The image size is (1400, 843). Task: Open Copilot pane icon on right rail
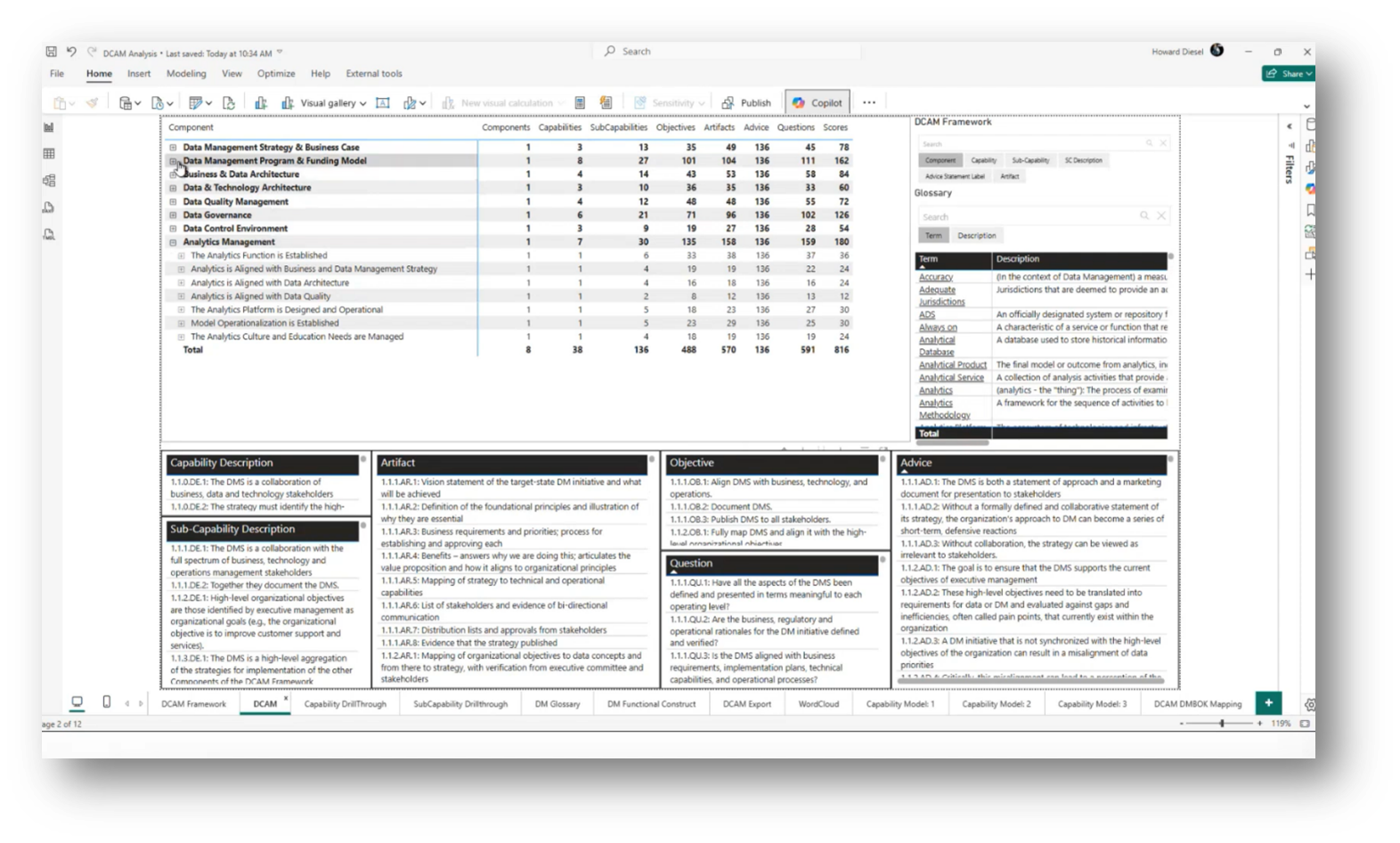point(1310,189)
